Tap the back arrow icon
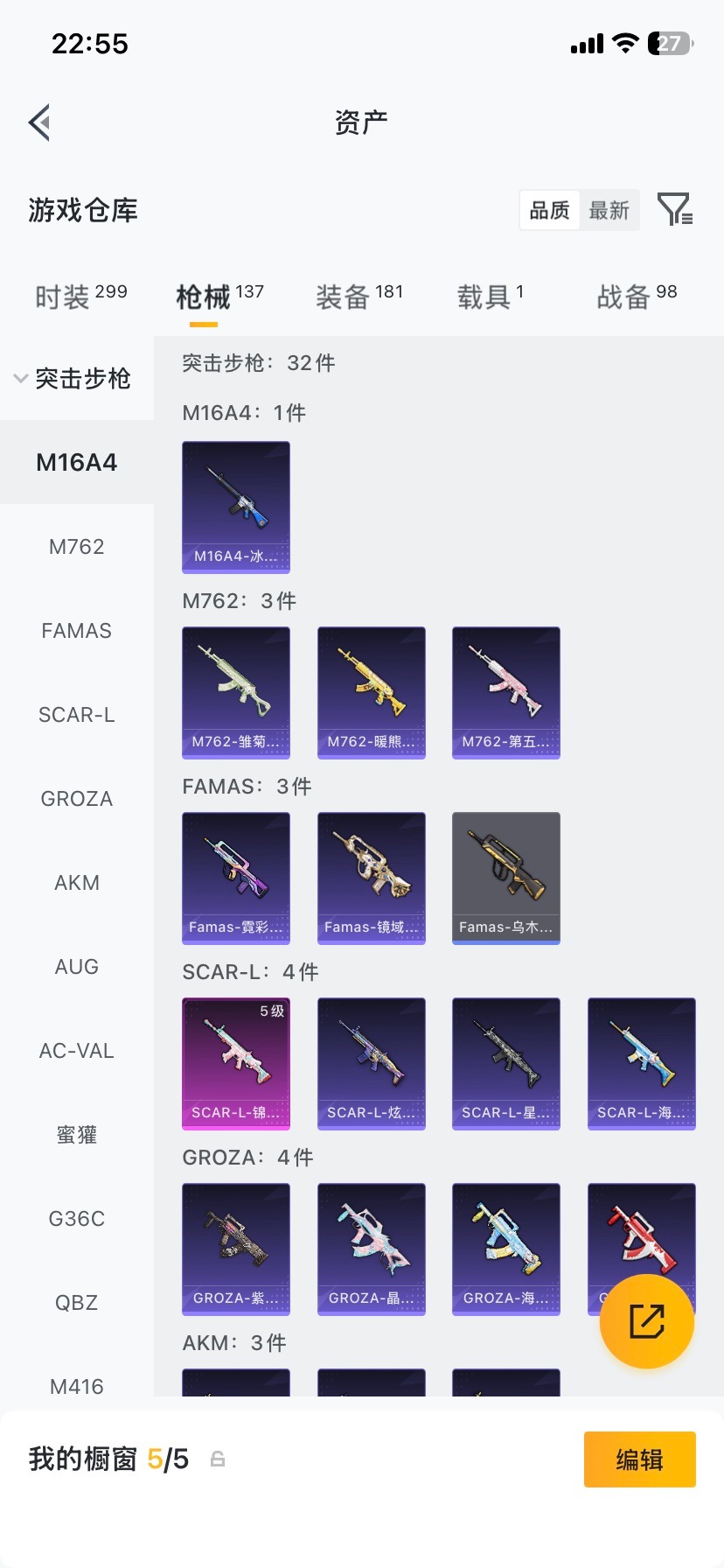724x1568 pixels. 39,122
